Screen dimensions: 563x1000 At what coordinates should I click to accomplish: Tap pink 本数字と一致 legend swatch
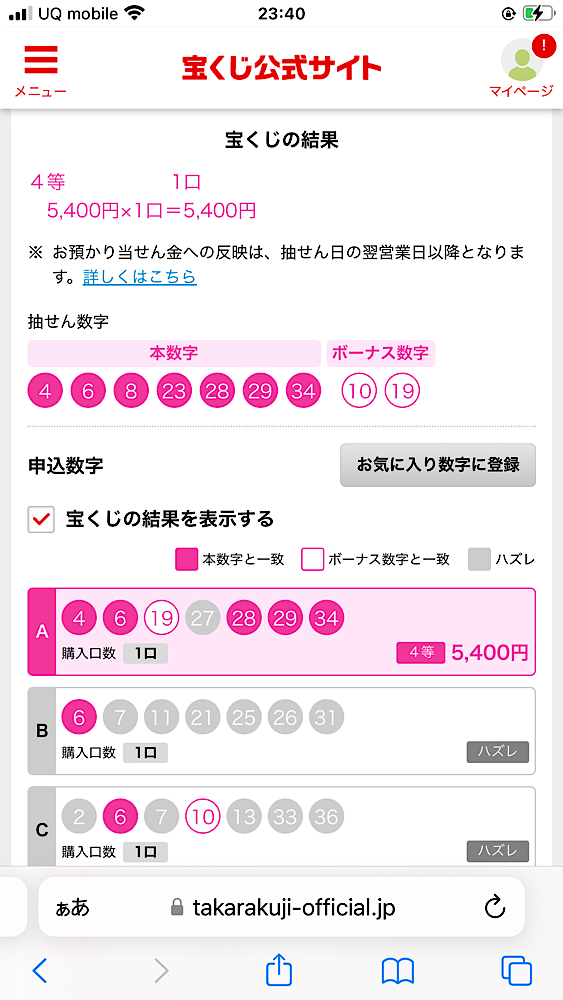187,559
